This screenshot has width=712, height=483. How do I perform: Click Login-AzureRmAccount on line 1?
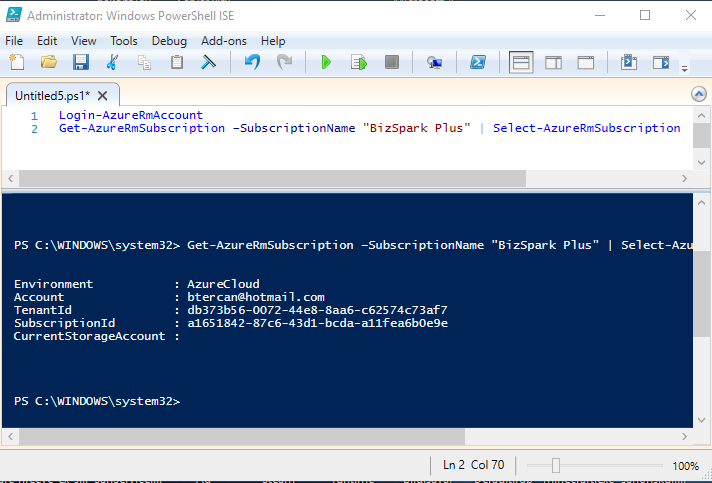click(x=131, y=115)
